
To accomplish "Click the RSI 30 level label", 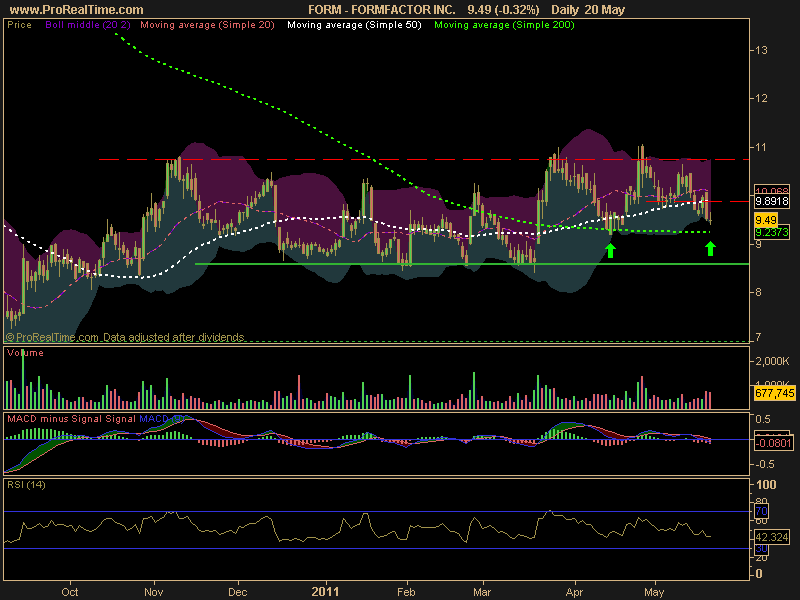I will click(x=761, y=548).
